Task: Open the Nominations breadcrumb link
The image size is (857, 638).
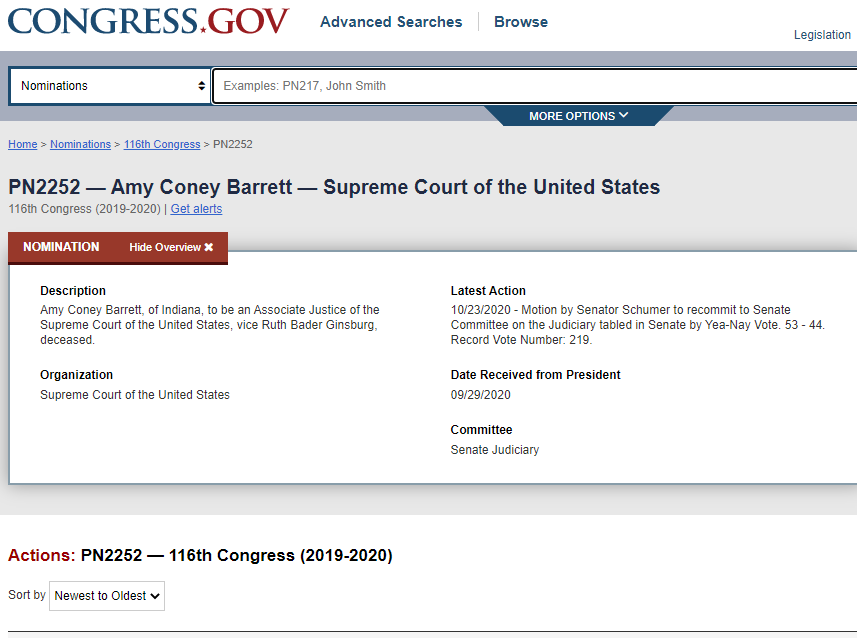Action: click(80, 144)
